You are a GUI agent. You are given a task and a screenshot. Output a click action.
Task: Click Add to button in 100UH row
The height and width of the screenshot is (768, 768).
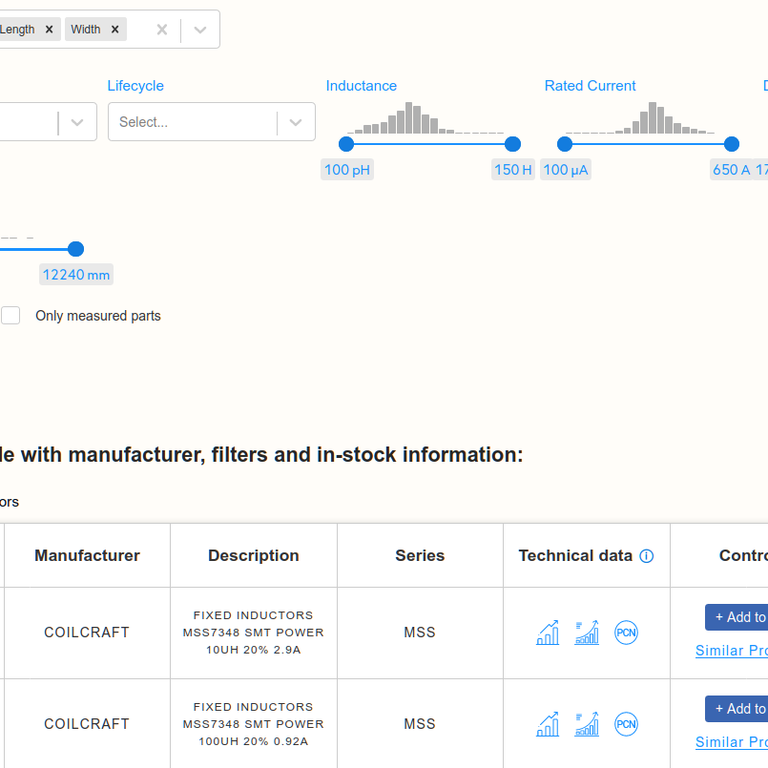(737, 709)
